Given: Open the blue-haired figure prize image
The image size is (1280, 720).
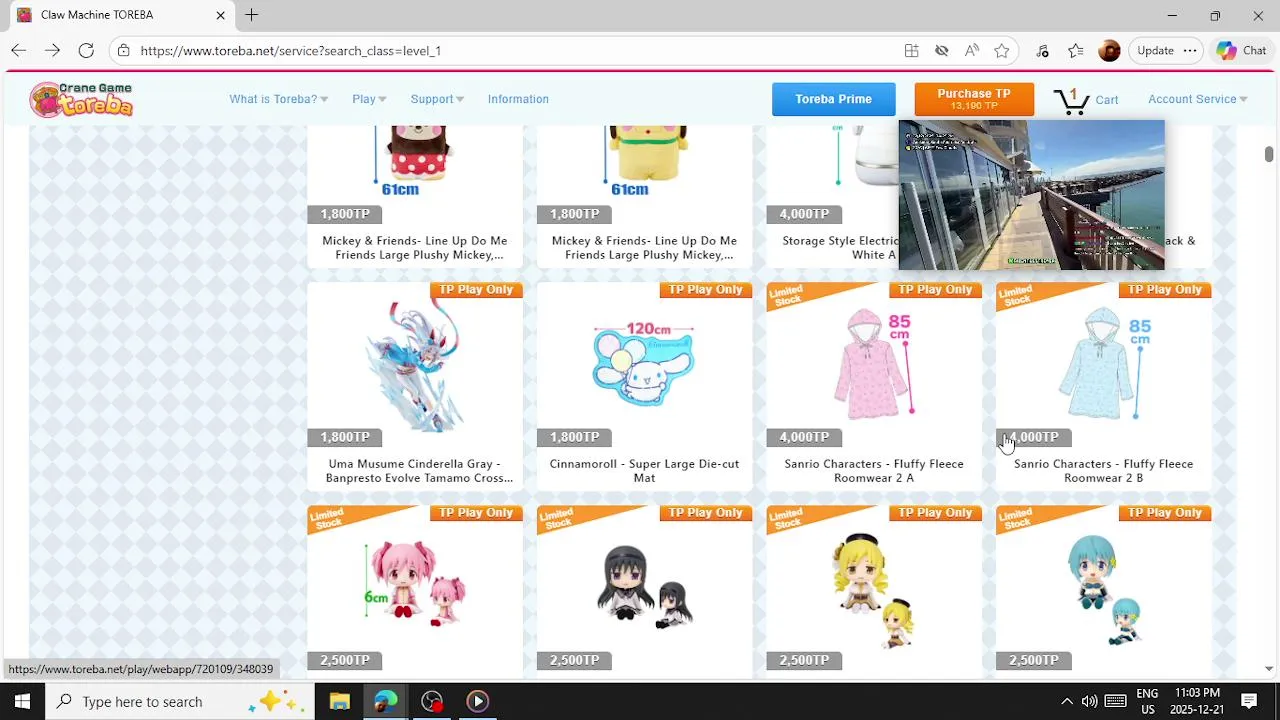Looking at the screenshot, I should pyautogui.click(x=1106, y=589).
